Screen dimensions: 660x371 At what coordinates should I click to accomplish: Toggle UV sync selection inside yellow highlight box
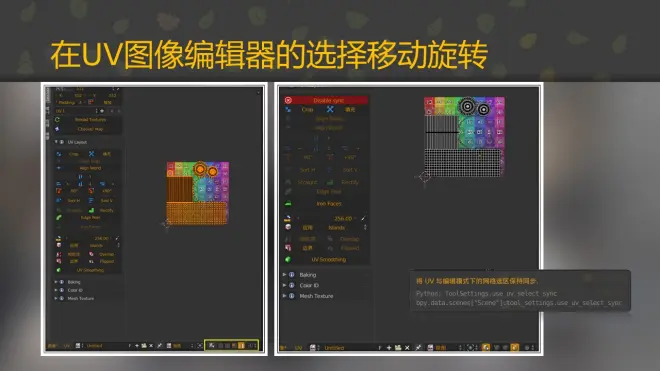click(212, 346)
